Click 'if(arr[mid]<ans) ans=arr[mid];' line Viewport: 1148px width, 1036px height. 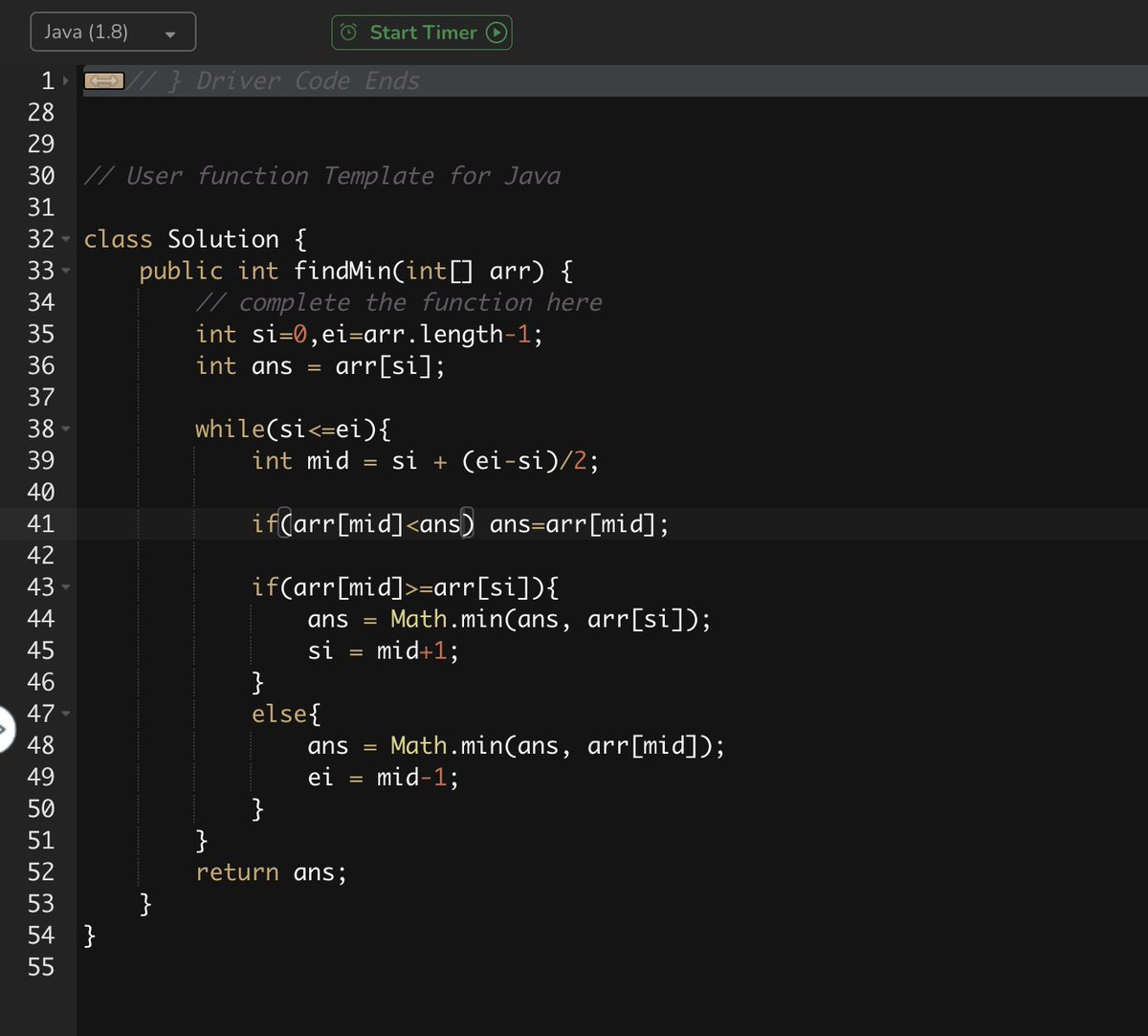pyautogui.click(x=461, y=524)
